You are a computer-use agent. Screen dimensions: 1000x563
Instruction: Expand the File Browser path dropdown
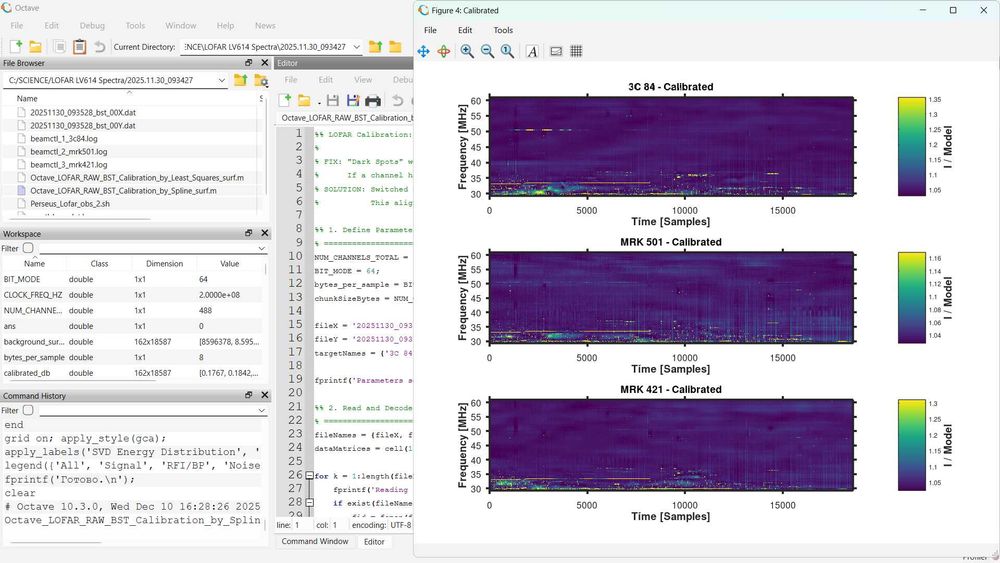[x=222, y=80]
